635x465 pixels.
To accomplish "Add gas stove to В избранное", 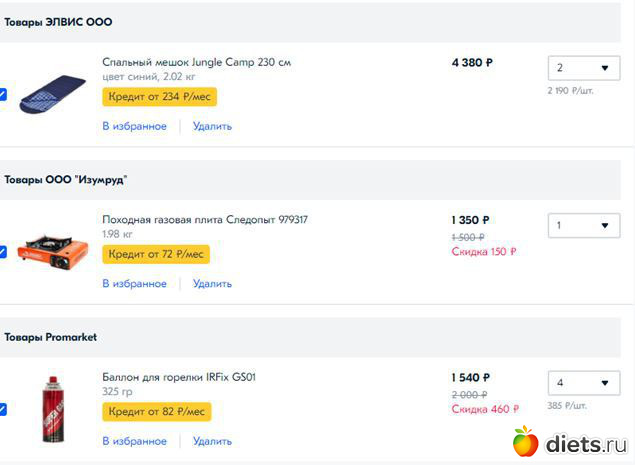I will pyautogui.click(x=134, y=284).
